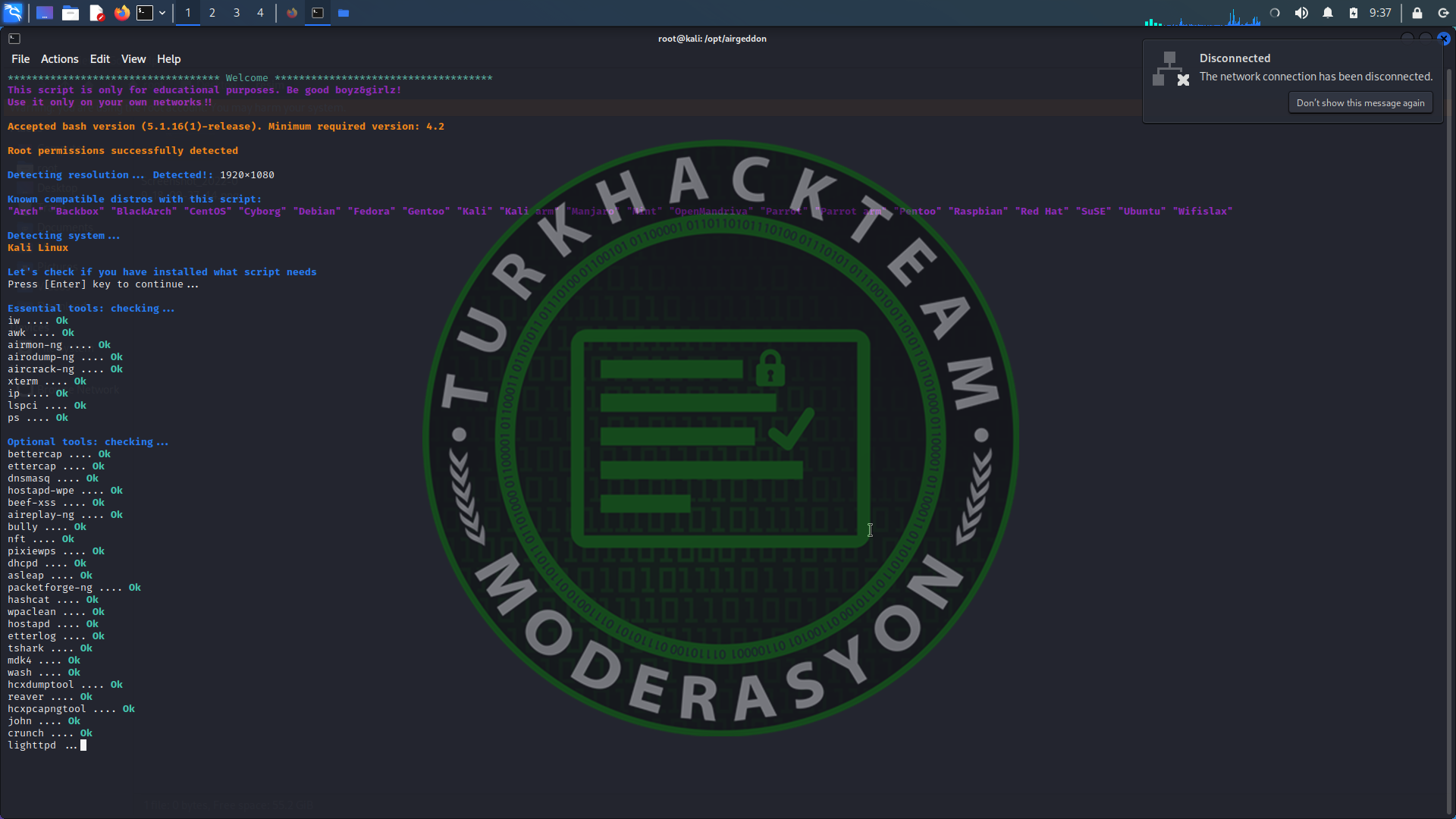Click the terminal vertical scrollbar
Viewport: 1456px width, 819px height.
click(x=1449, y=440)
